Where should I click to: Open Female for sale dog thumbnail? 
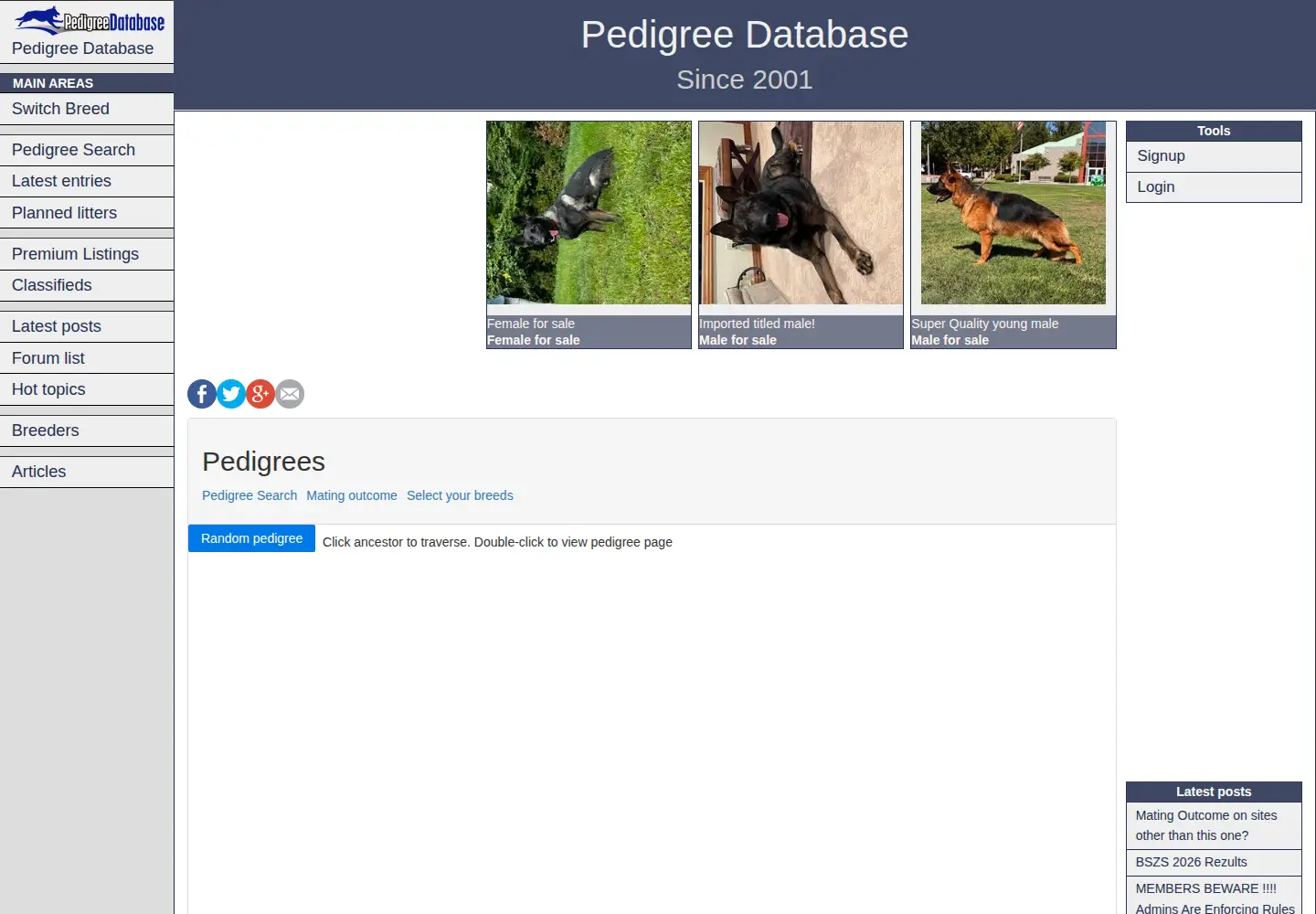pos(589,213)
